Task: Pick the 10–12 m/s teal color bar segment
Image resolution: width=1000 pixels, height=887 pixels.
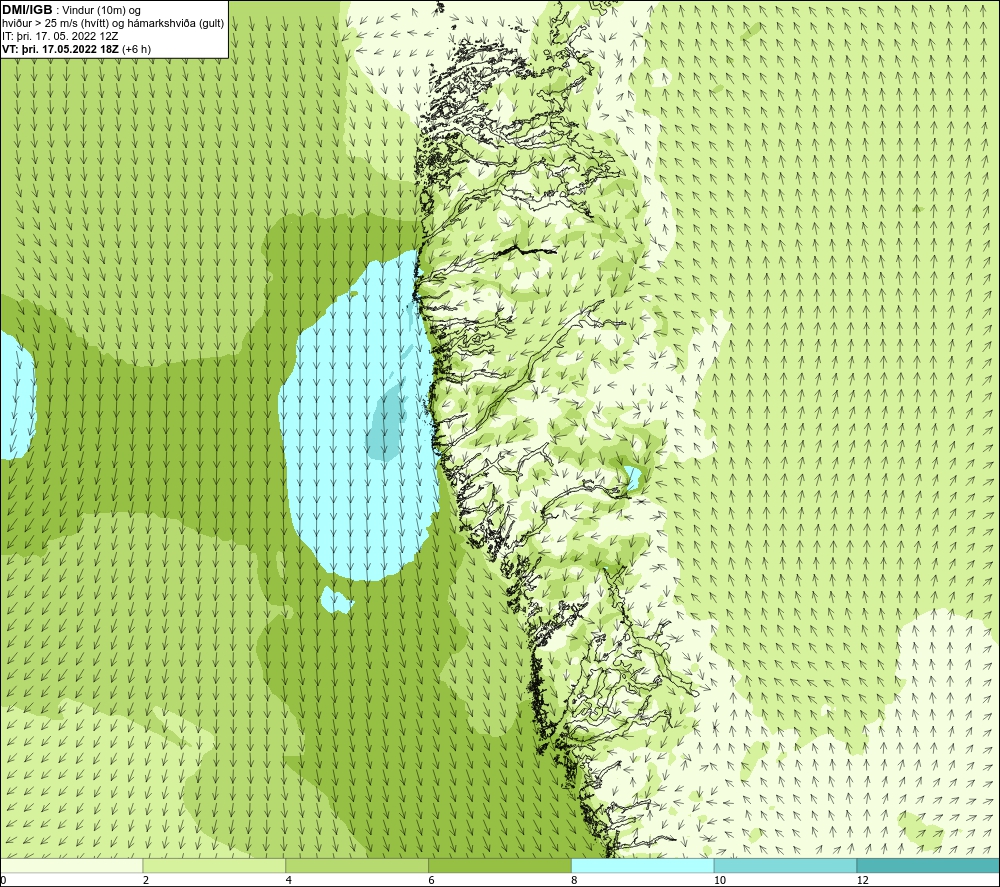Action: [786, 865]
